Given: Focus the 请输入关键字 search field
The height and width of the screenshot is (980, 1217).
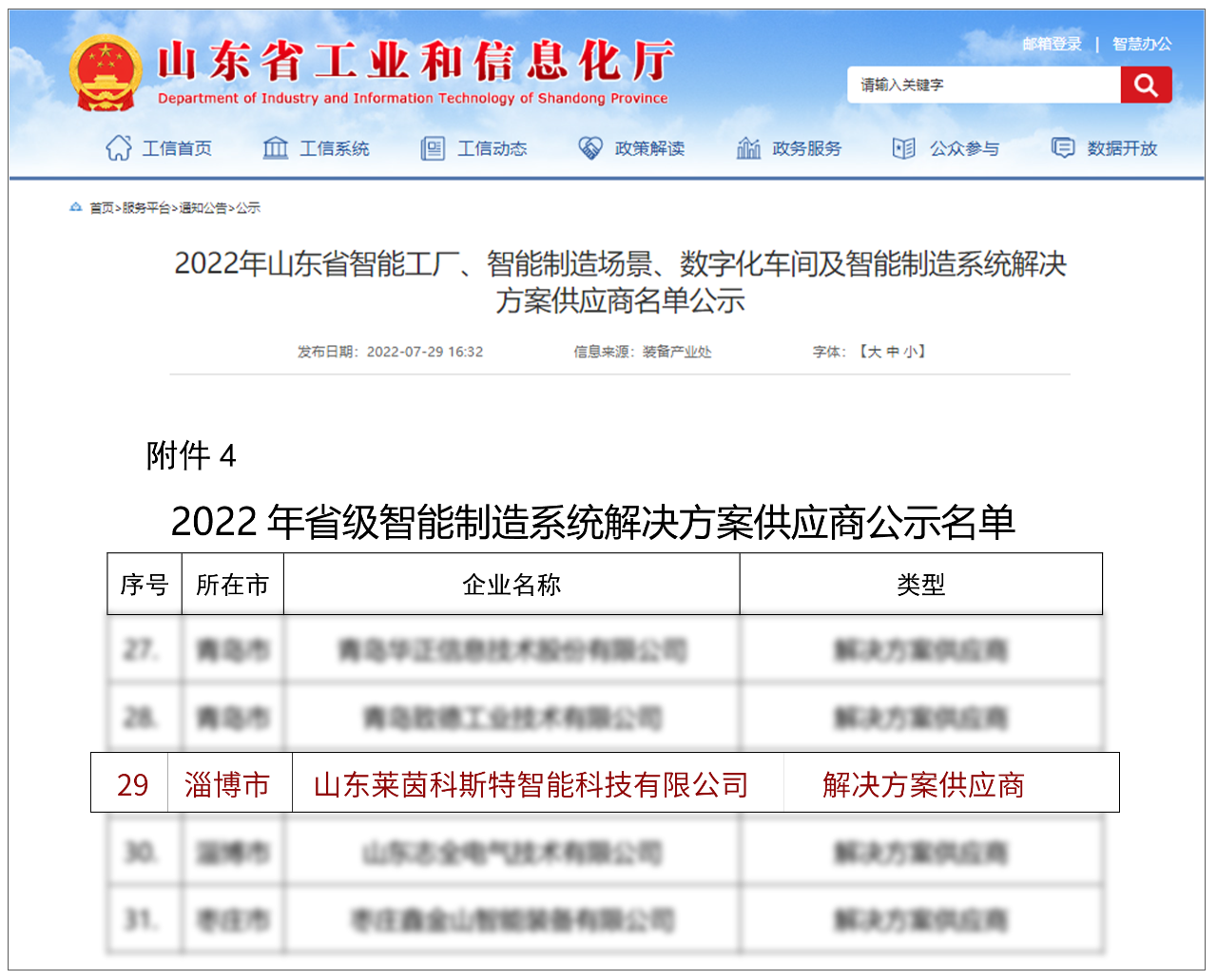Looking at the screenshot, I should tap(983, 86).
